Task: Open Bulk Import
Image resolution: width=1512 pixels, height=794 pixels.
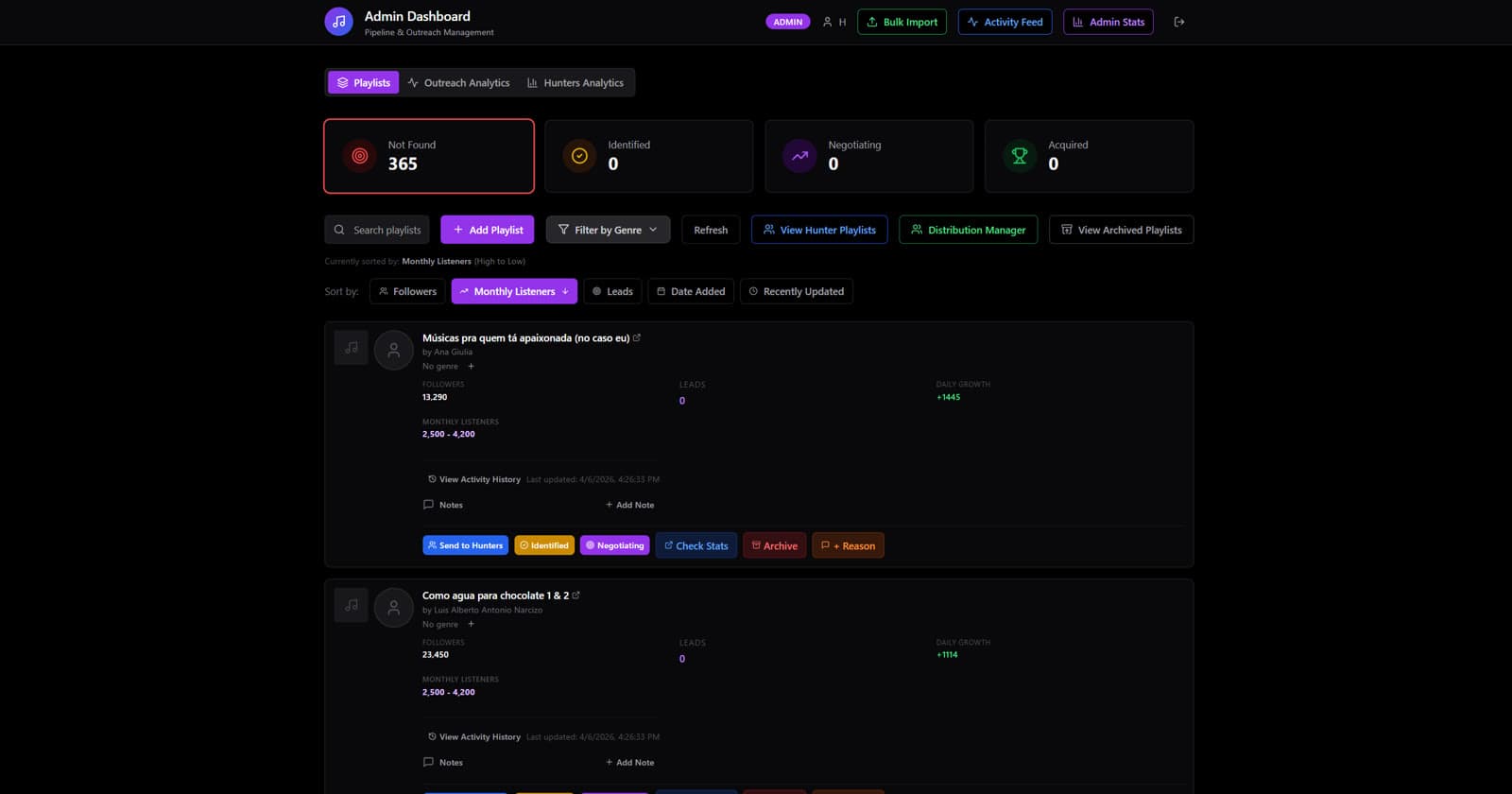Action: [x=902, y=22]
